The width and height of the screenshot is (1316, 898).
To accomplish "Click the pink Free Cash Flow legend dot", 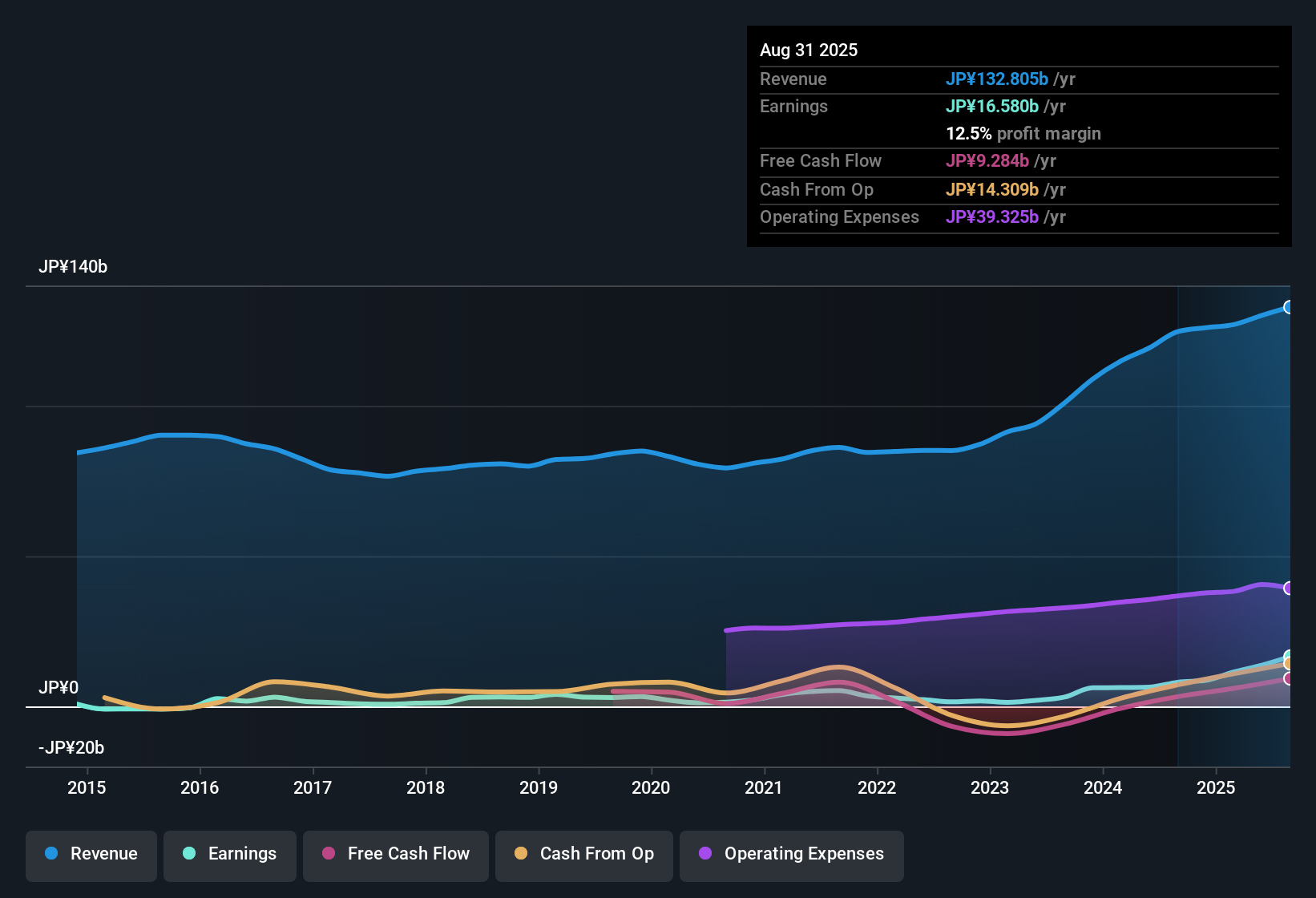I will (328, 854).
